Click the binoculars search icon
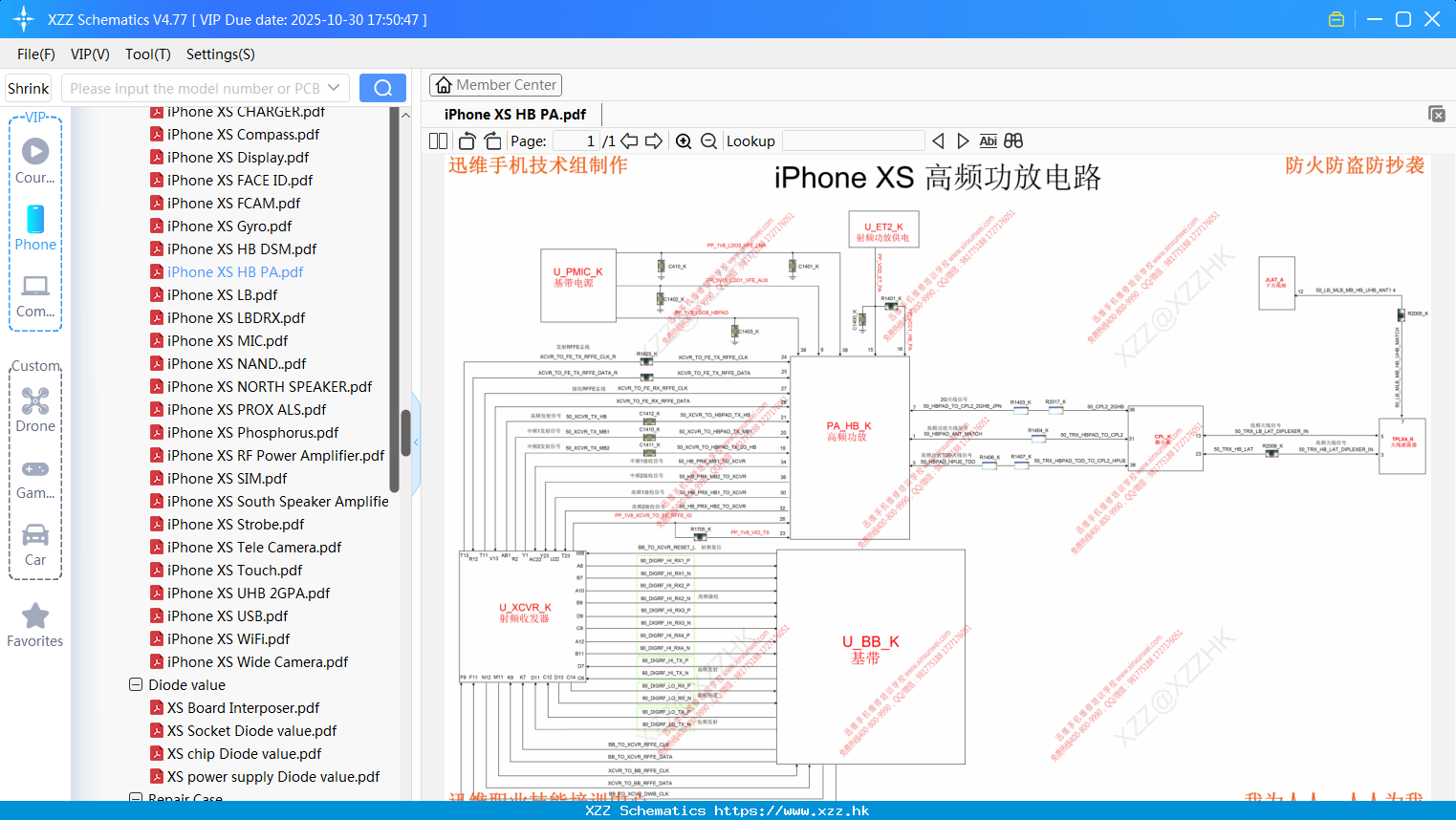This screenshot has width=1456, height=820. click(x=1013, y=140)
